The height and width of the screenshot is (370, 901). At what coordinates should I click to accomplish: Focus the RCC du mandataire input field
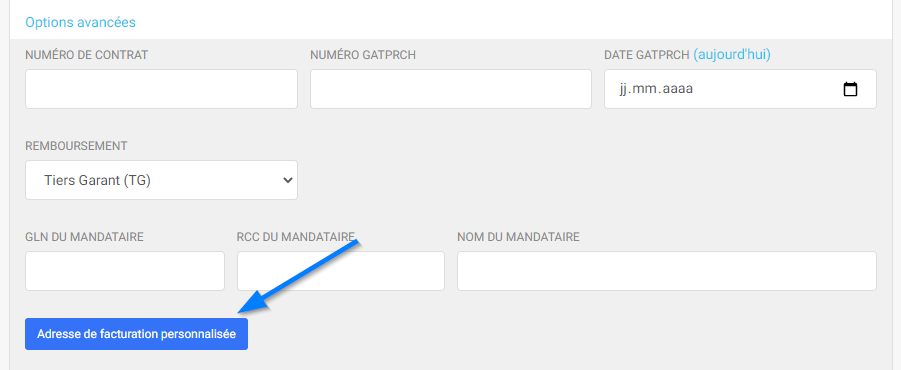pyautogui.click(x=341, y=271)
